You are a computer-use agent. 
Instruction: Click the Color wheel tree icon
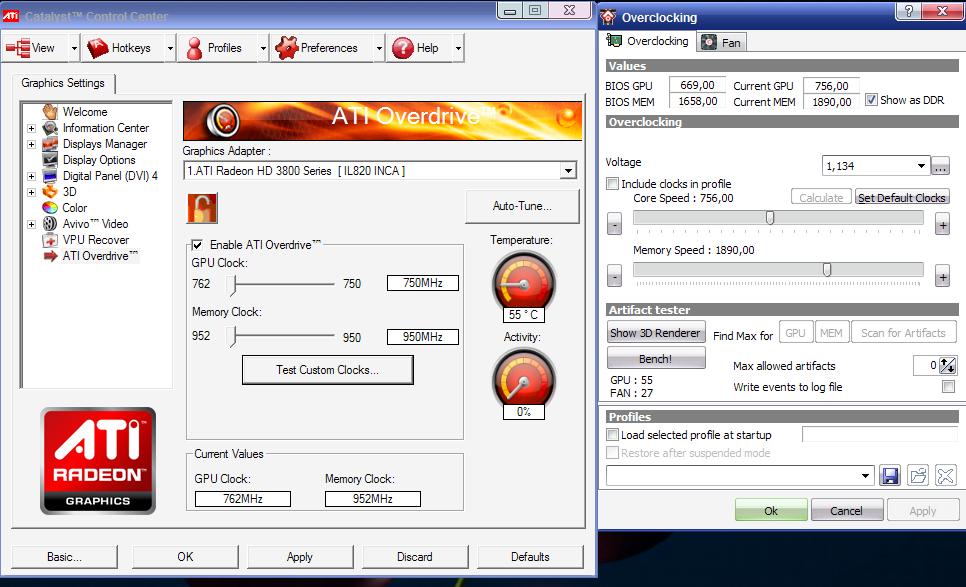pos(50,208)
